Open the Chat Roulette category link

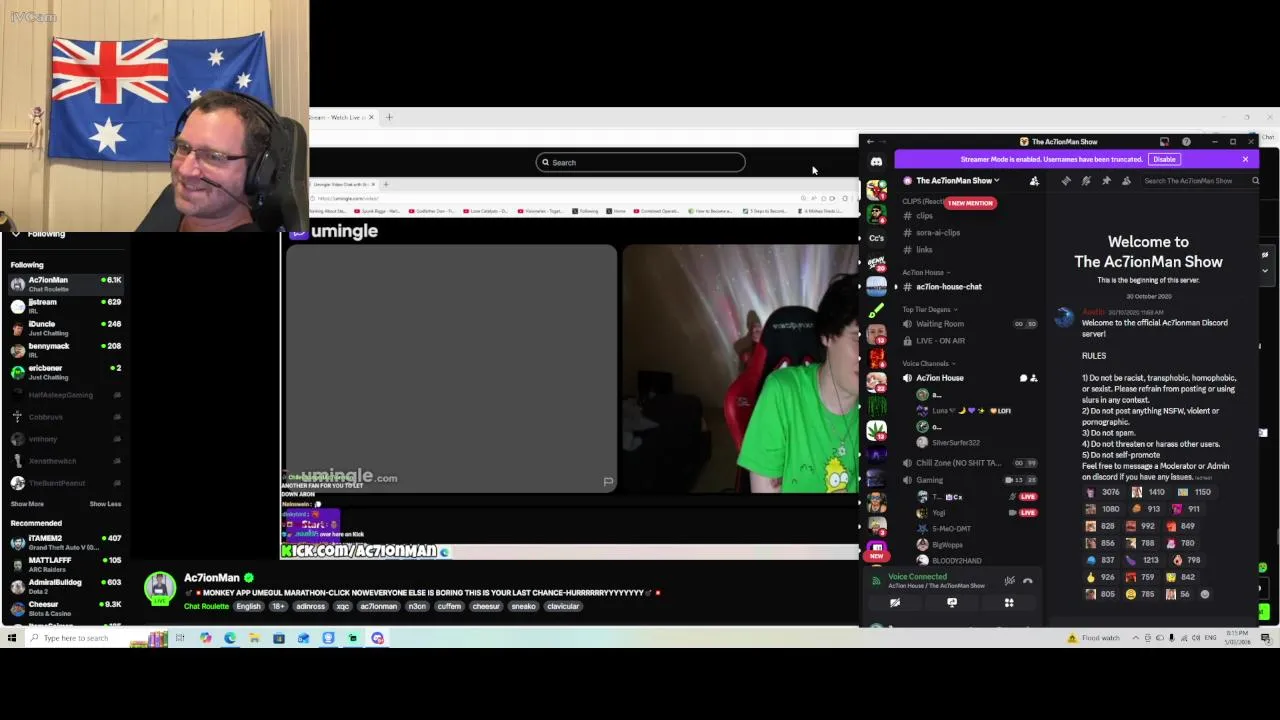click(x=206, y=606)
